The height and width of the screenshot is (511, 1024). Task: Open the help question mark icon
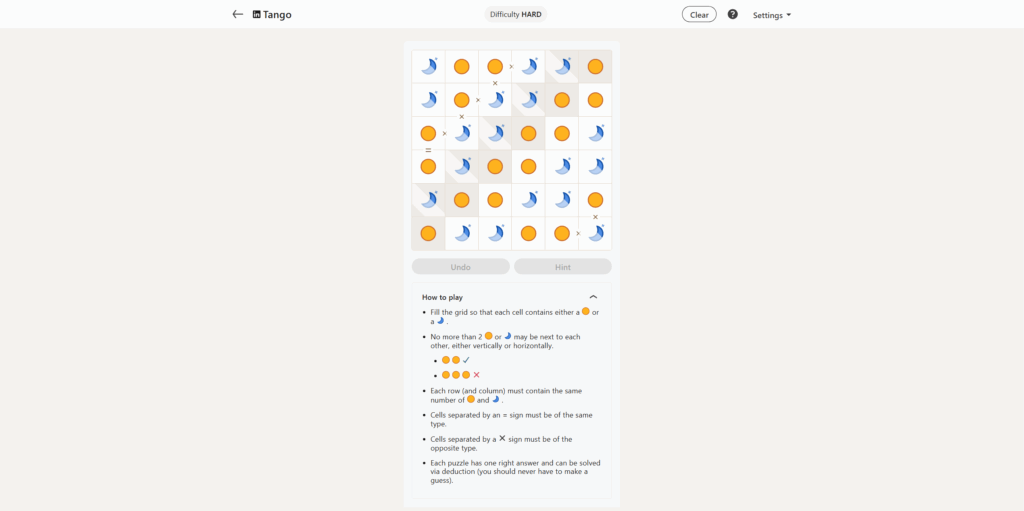tap(732, 15)
